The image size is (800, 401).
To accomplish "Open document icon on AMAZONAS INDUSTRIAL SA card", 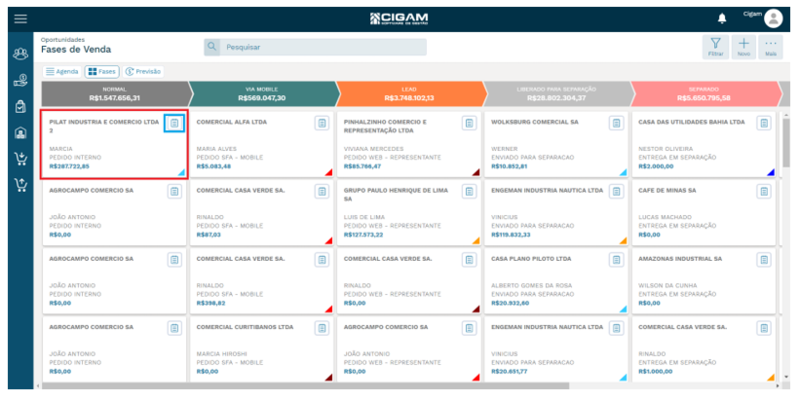I will [x=764, y=260].
